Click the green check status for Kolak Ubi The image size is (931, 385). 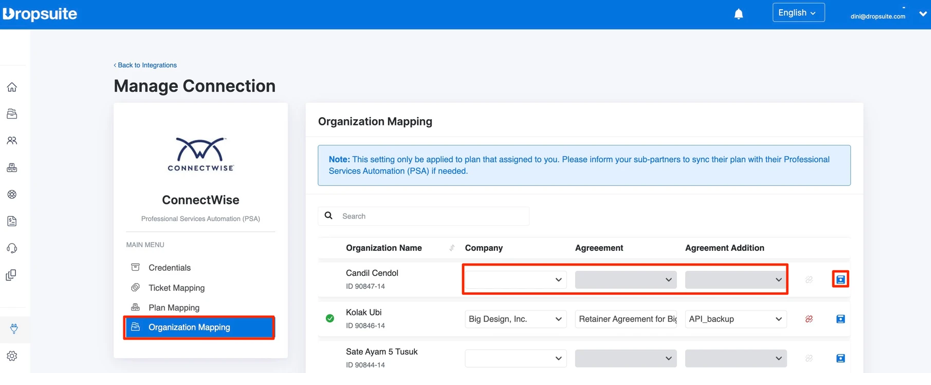(x=330, y=318)
